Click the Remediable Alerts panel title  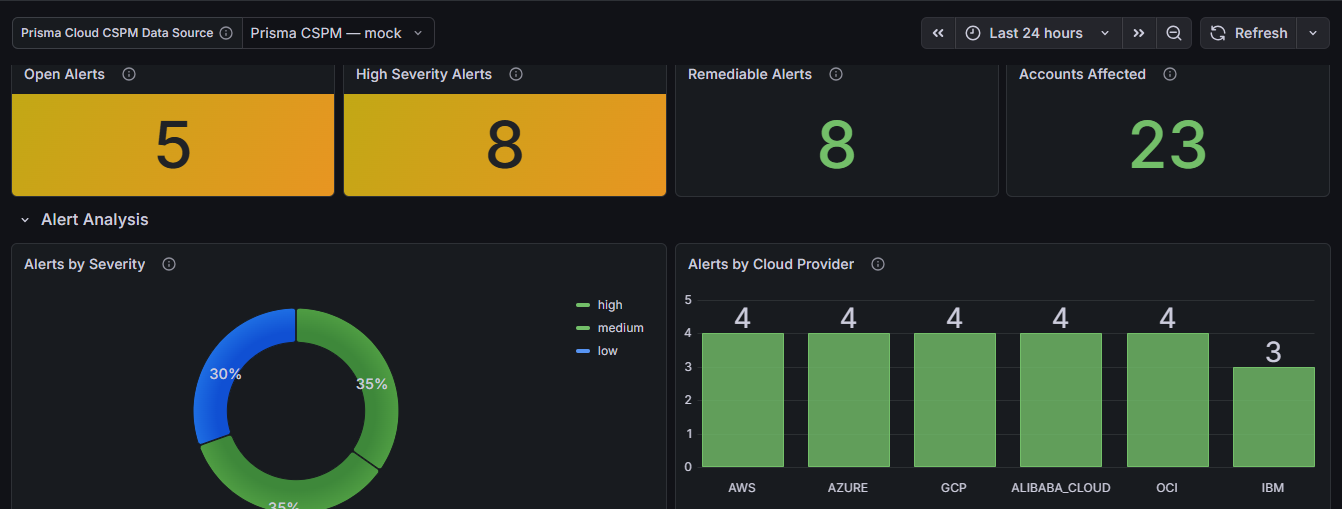(750, 74)
